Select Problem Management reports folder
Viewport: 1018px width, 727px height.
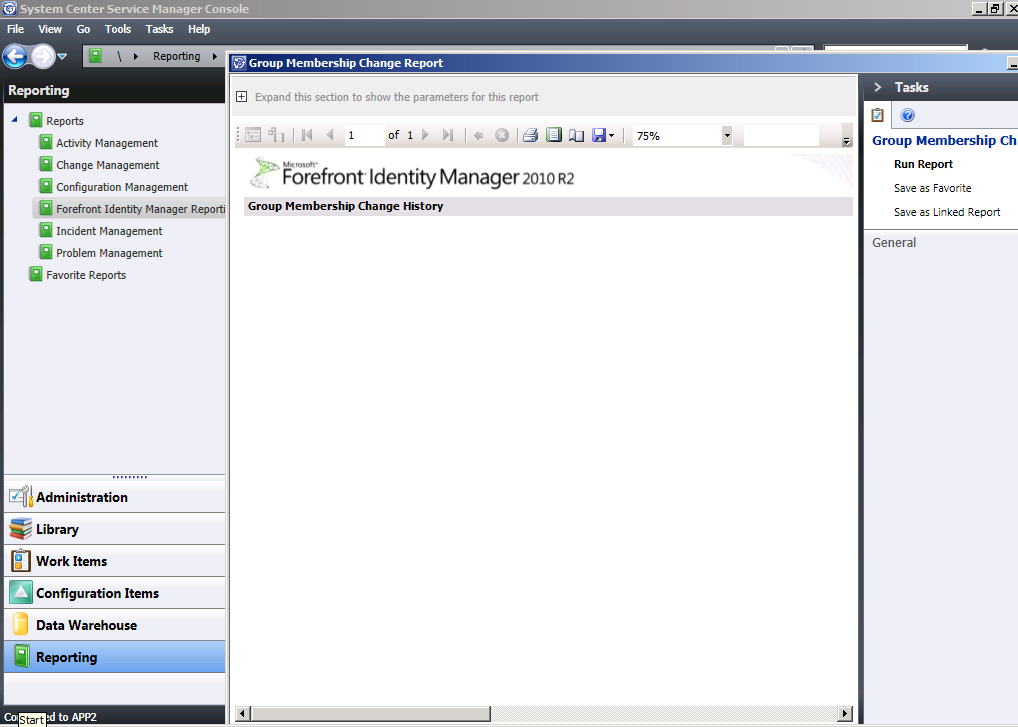click(109, 253)
